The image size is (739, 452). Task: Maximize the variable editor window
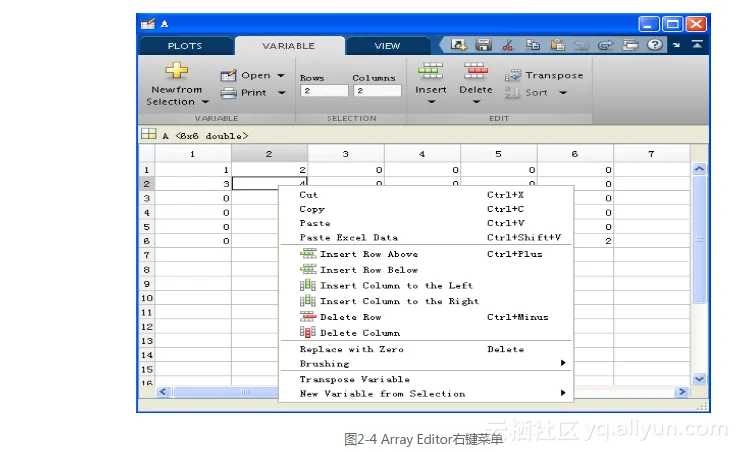pos(672,24)
